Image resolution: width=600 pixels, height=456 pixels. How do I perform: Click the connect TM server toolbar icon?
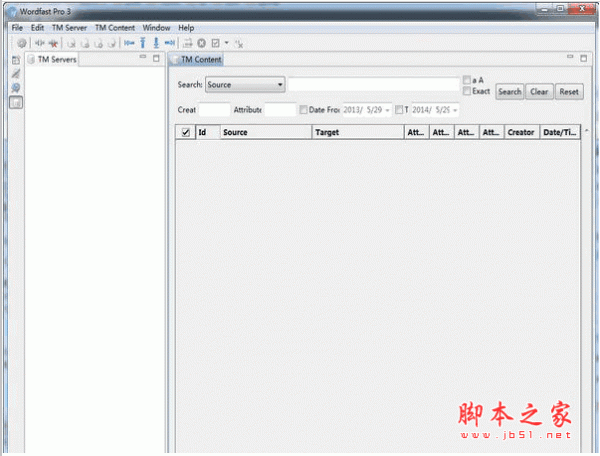[x=39, y=43]
